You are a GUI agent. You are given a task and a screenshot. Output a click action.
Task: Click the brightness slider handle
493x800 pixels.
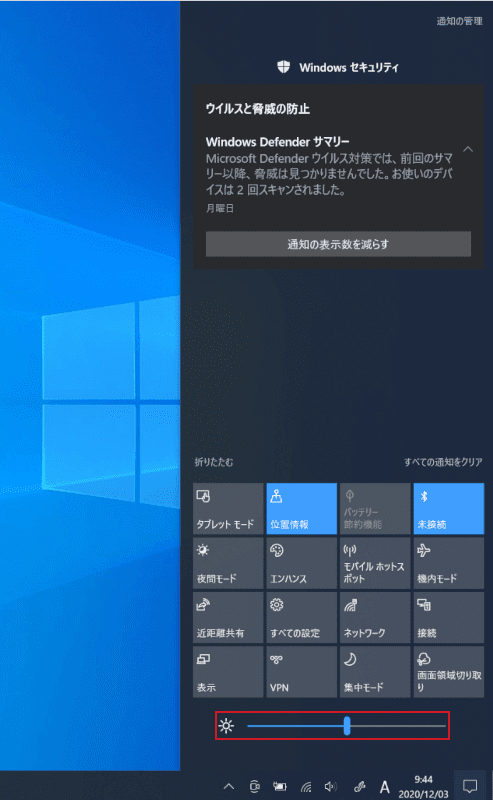click(347, 726)
